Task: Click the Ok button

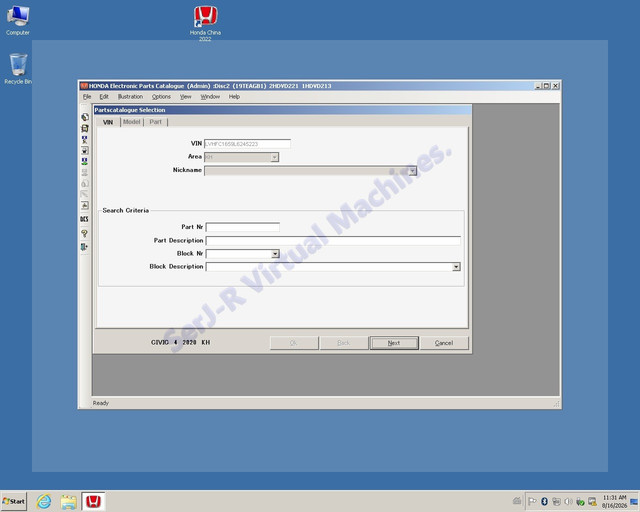Action: click(x=294, y=343)
